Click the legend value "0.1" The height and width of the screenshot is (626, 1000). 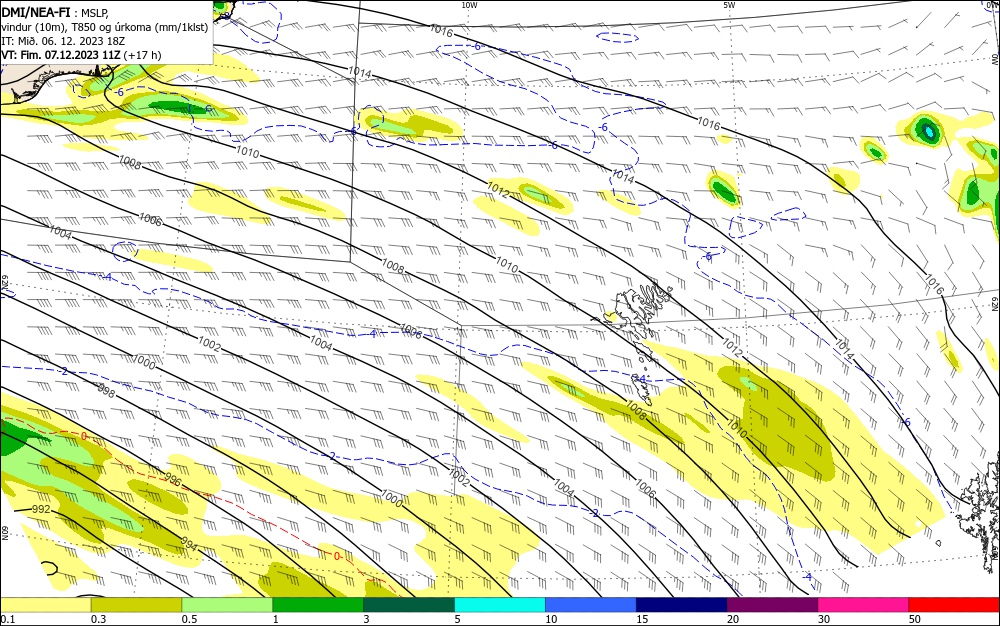(x=8, y=619)
